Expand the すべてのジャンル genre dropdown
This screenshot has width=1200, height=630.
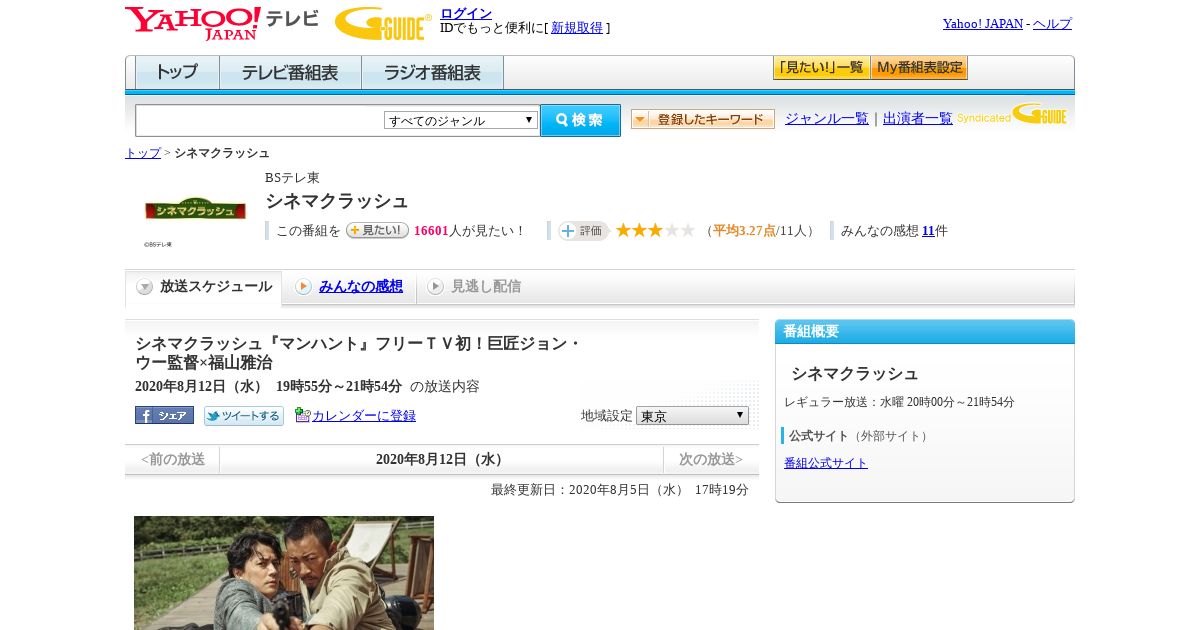(x=461, y=120)
